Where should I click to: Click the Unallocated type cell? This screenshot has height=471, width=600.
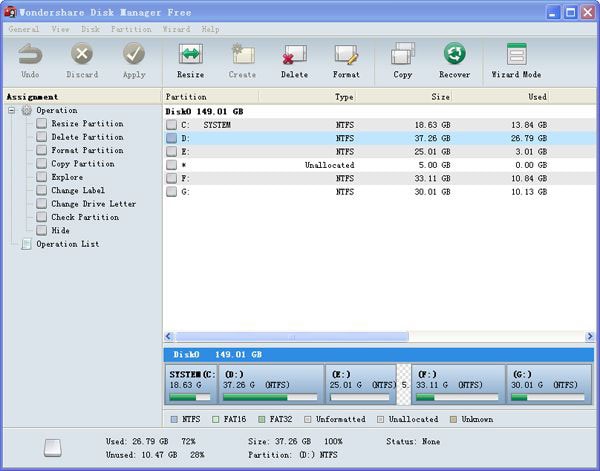point(329,165)
